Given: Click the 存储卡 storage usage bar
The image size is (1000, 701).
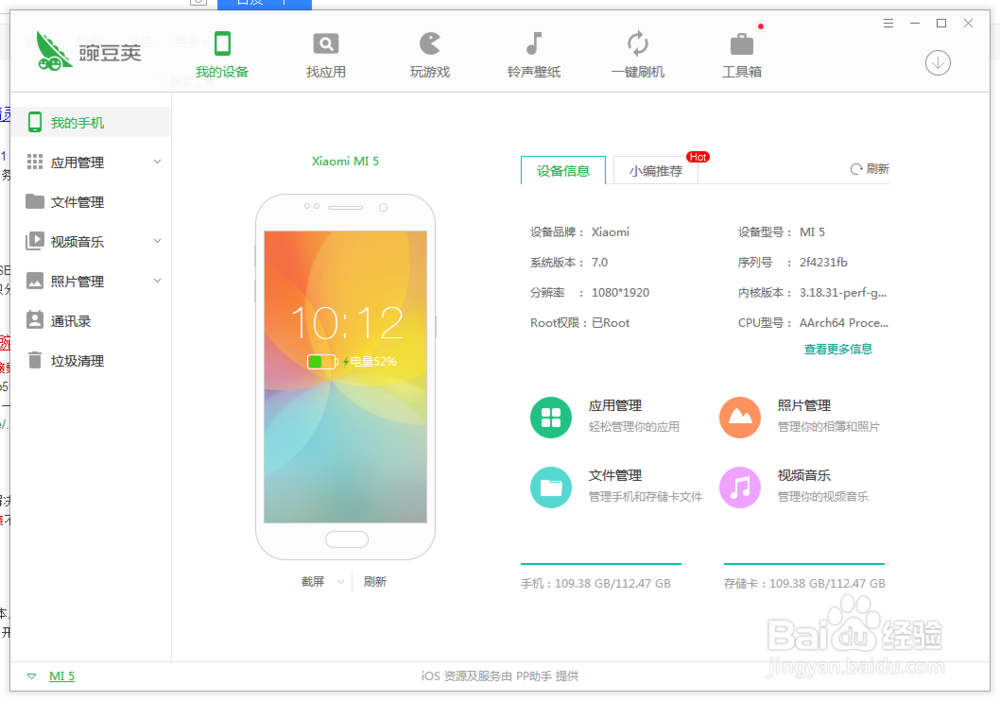Looking at the screenshot, I should [x=806, y=564].
